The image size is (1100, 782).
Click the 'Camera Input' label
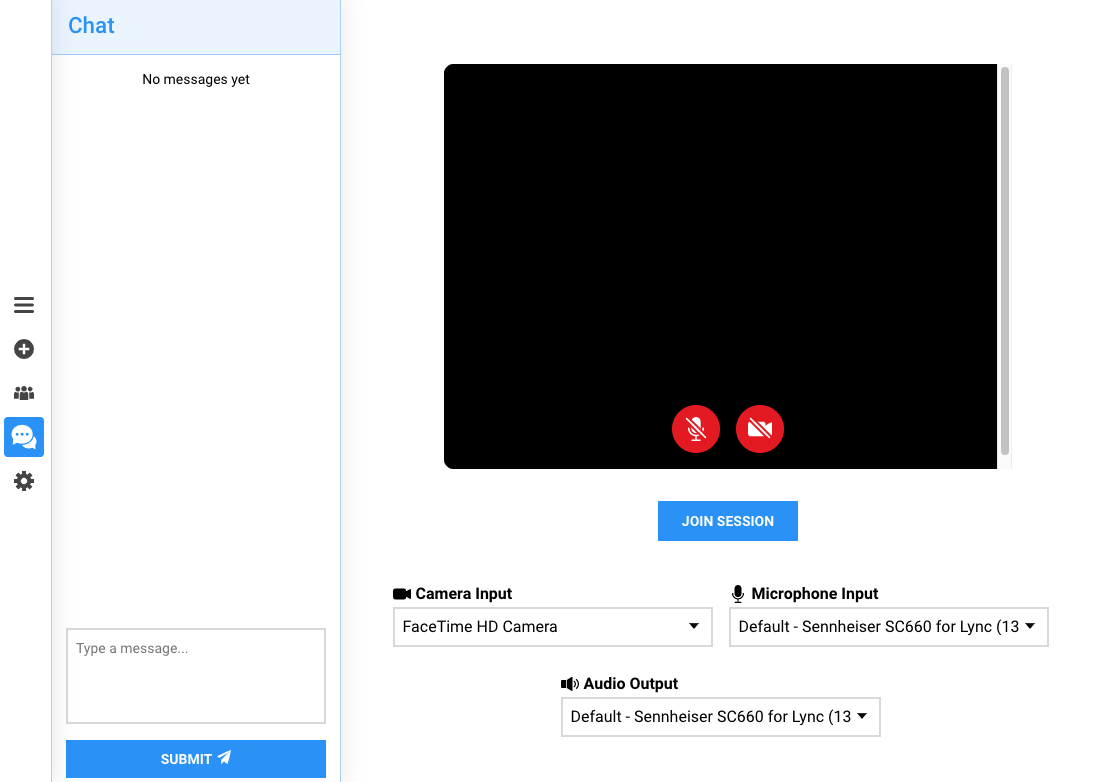464,594
